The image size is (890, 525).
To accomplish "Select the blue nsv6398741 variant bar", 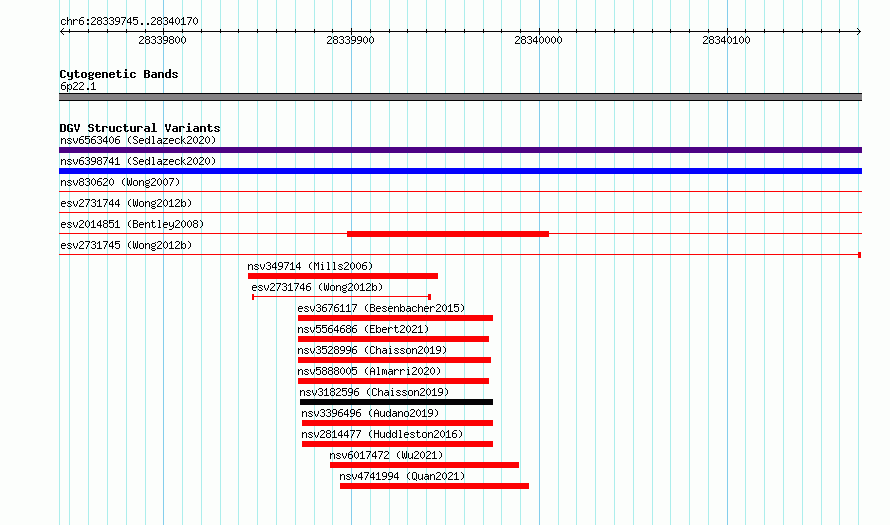I will pyautogui.click(x=460, y=171).
